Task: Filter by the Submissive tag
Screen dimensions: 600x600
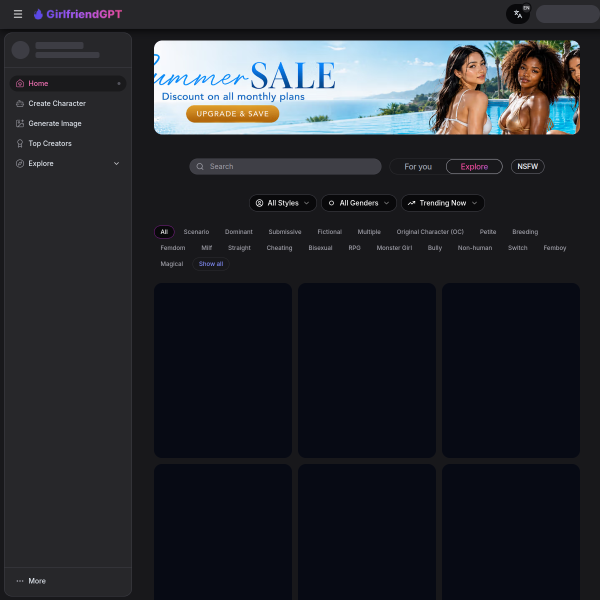Action: click(285, 232)
